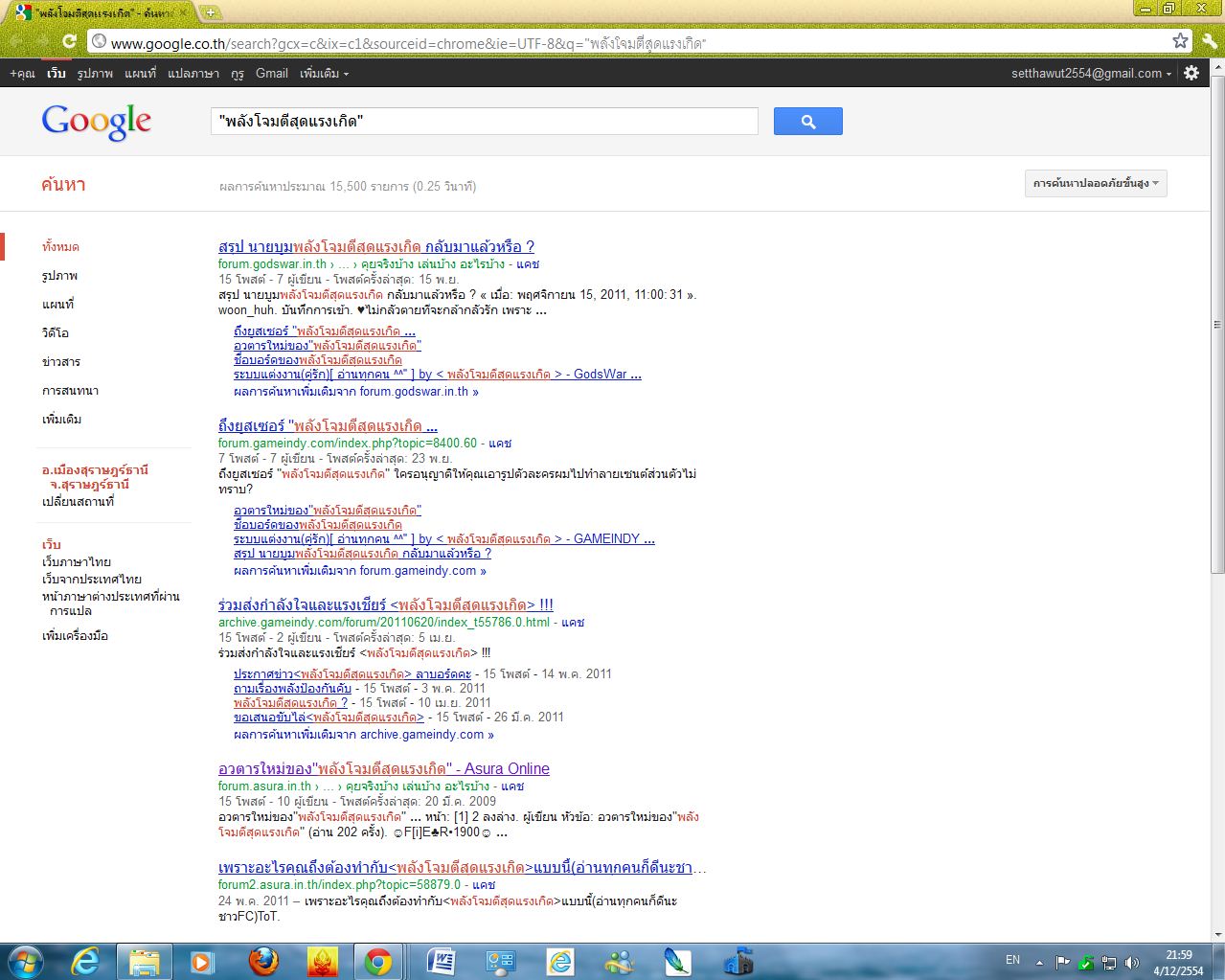Open Google options gear icon
Screen dimensions: 1225x980
point(1191,73)
